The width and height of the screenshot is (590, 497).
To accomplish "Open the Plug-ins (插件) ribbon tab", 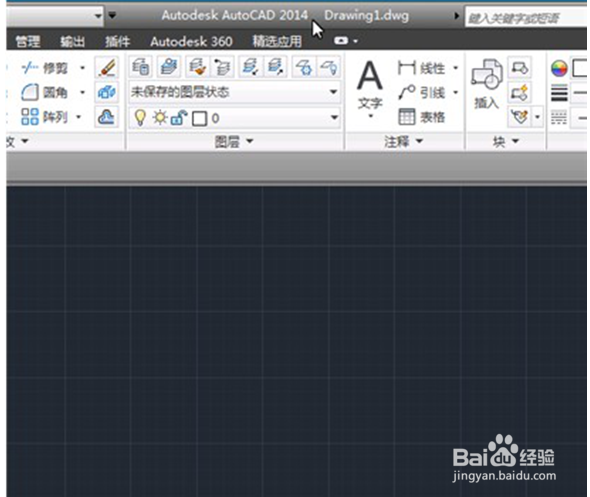I will (x=118, y=41).
